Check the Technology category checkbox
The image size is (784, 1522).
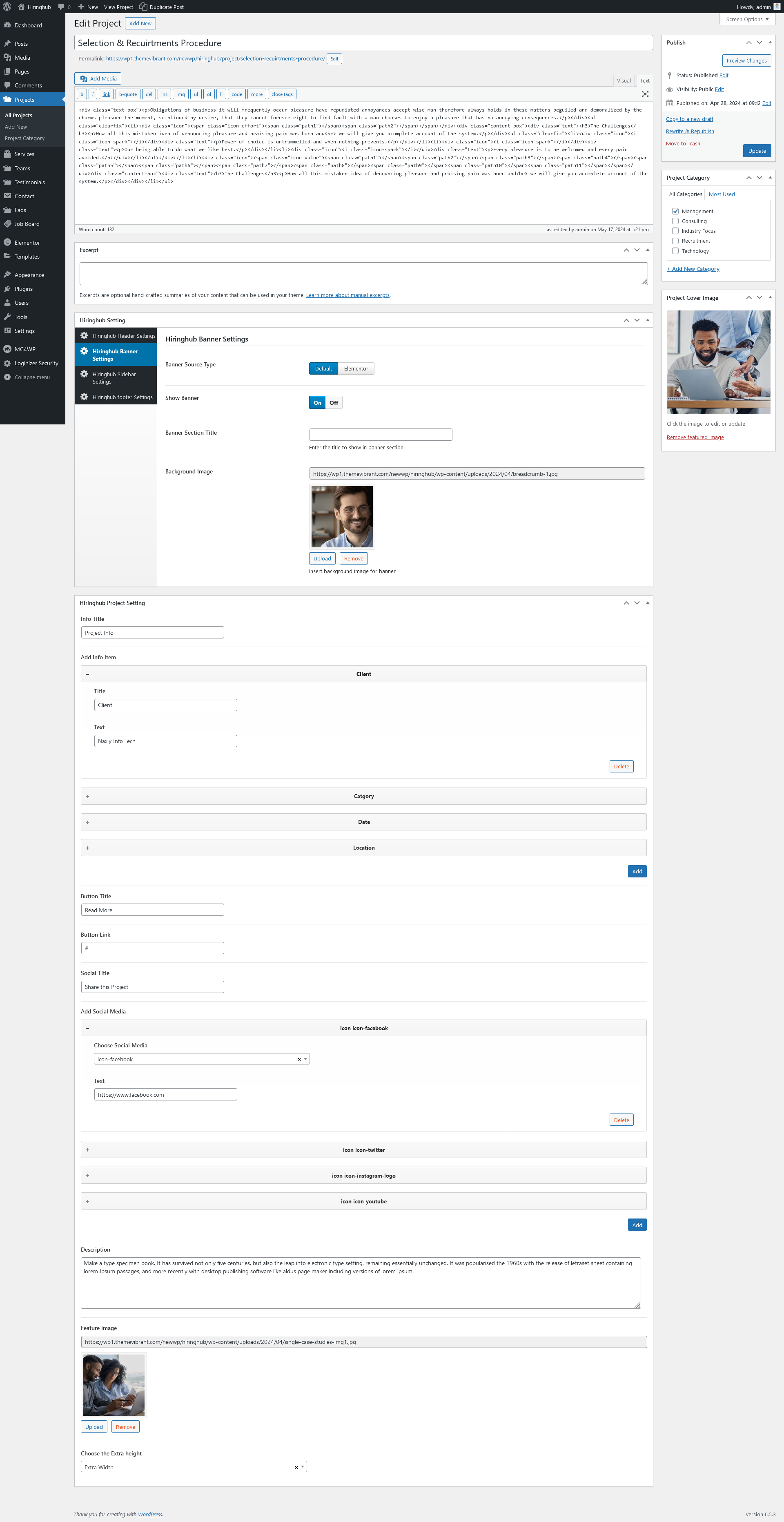[x=675, y=251]
